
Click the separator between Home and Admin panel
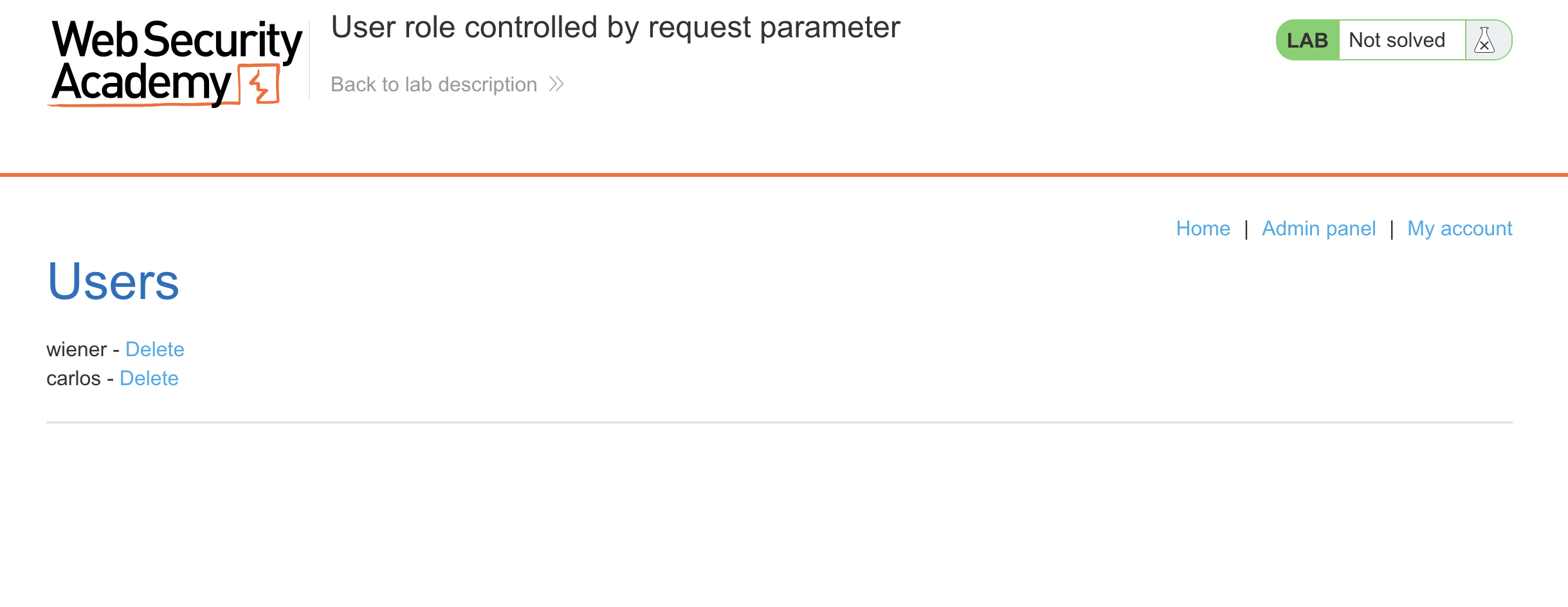[1246, 229]
